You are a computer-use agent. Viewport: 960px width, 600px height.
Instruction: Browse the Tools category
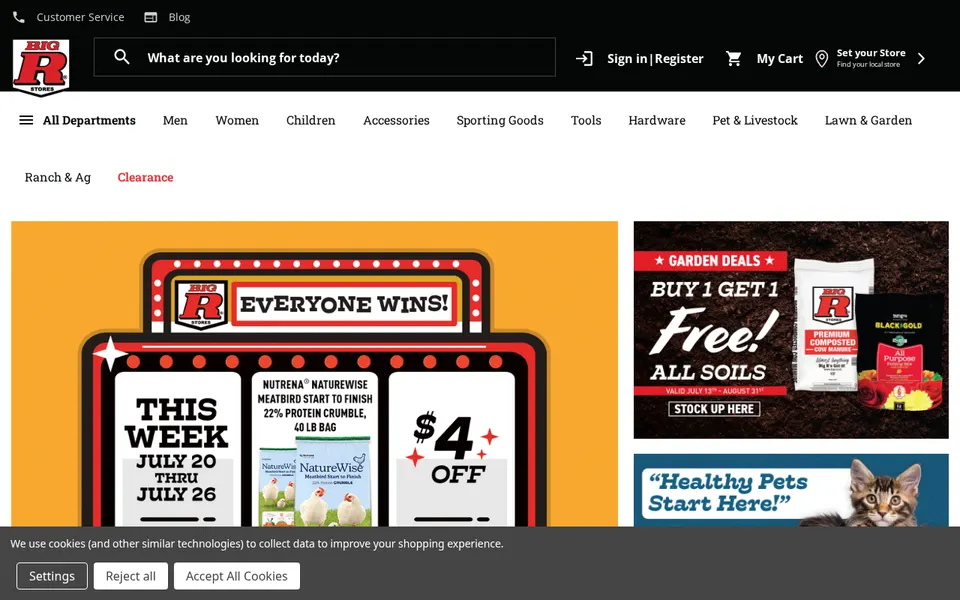coord(586,120)
